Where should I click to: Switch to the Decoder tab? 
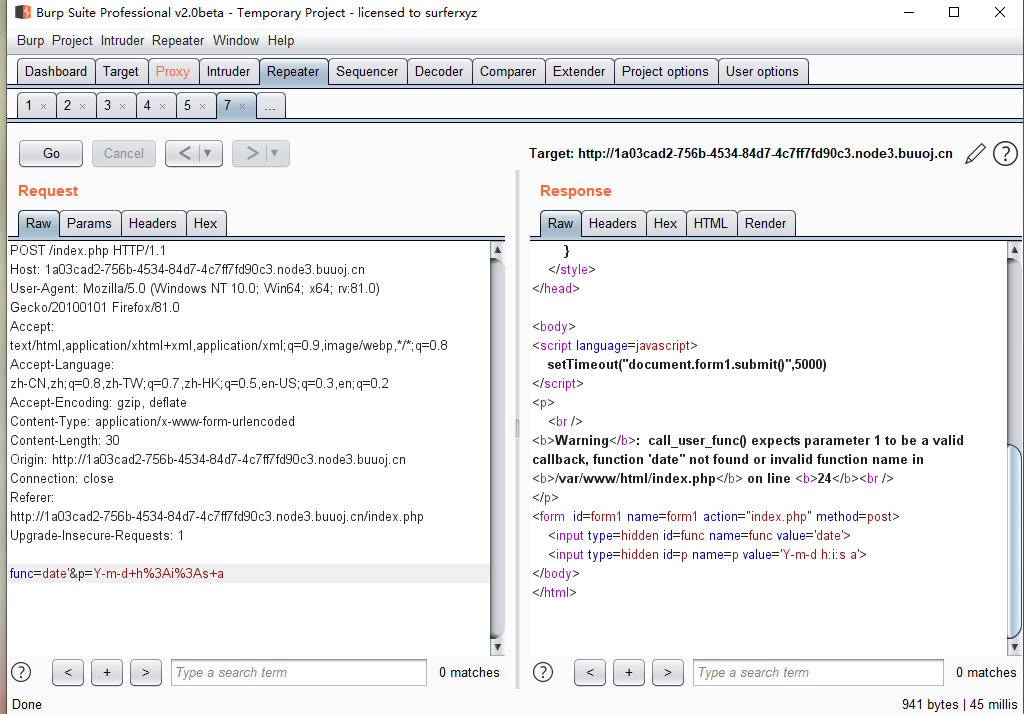click(x=439, y=71)
